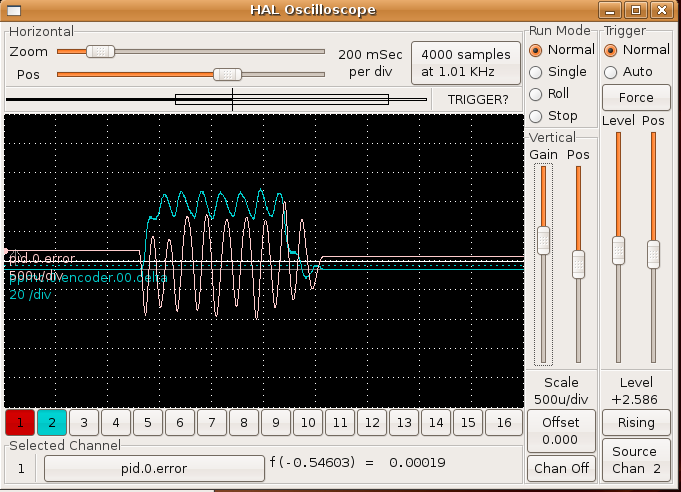Select channel 4 button
This screenshot has height=492, width=681.
[116, 423]
